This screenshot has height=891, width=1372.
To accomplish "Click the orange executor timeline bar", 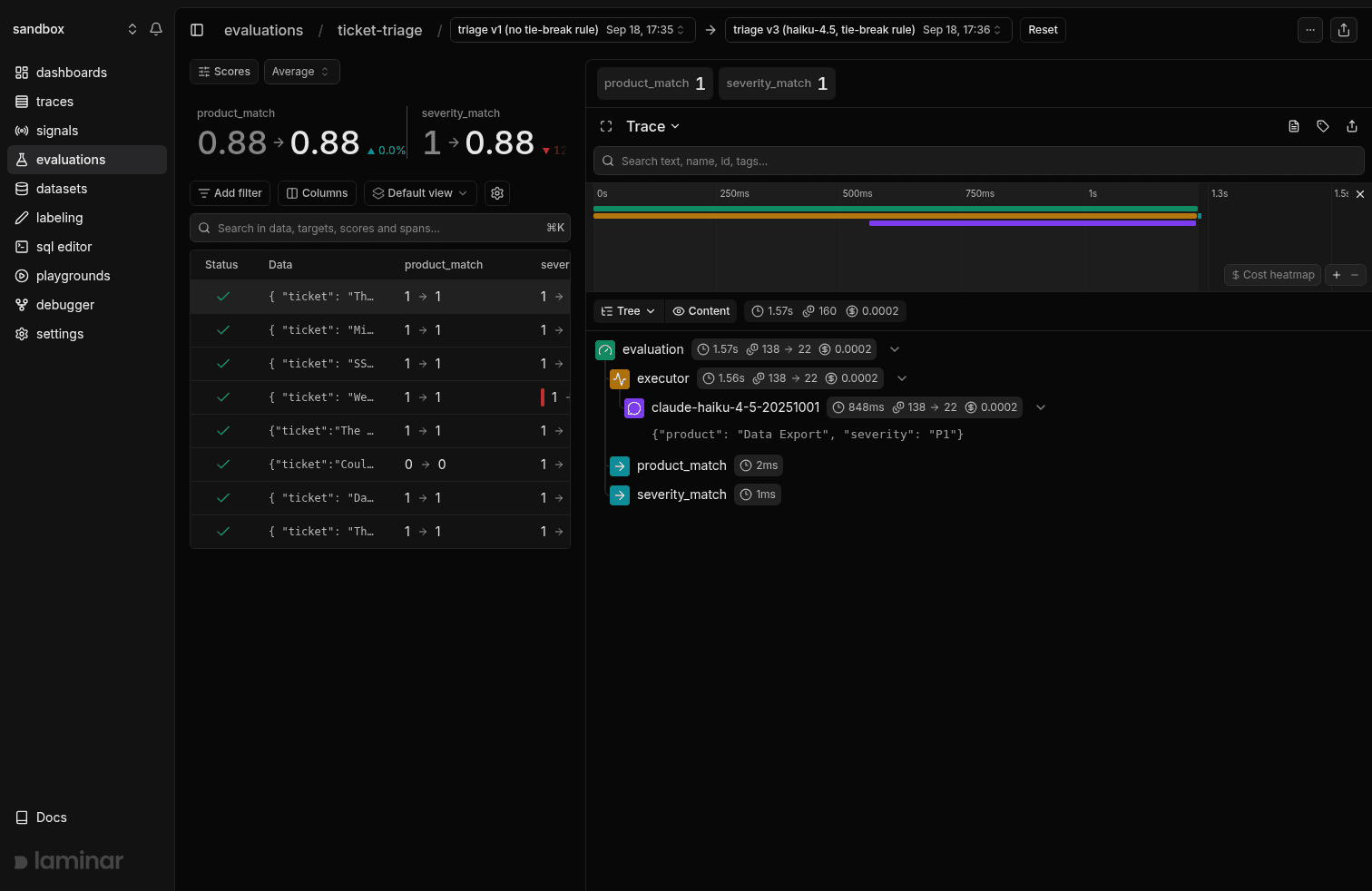I will click(896, 216).
